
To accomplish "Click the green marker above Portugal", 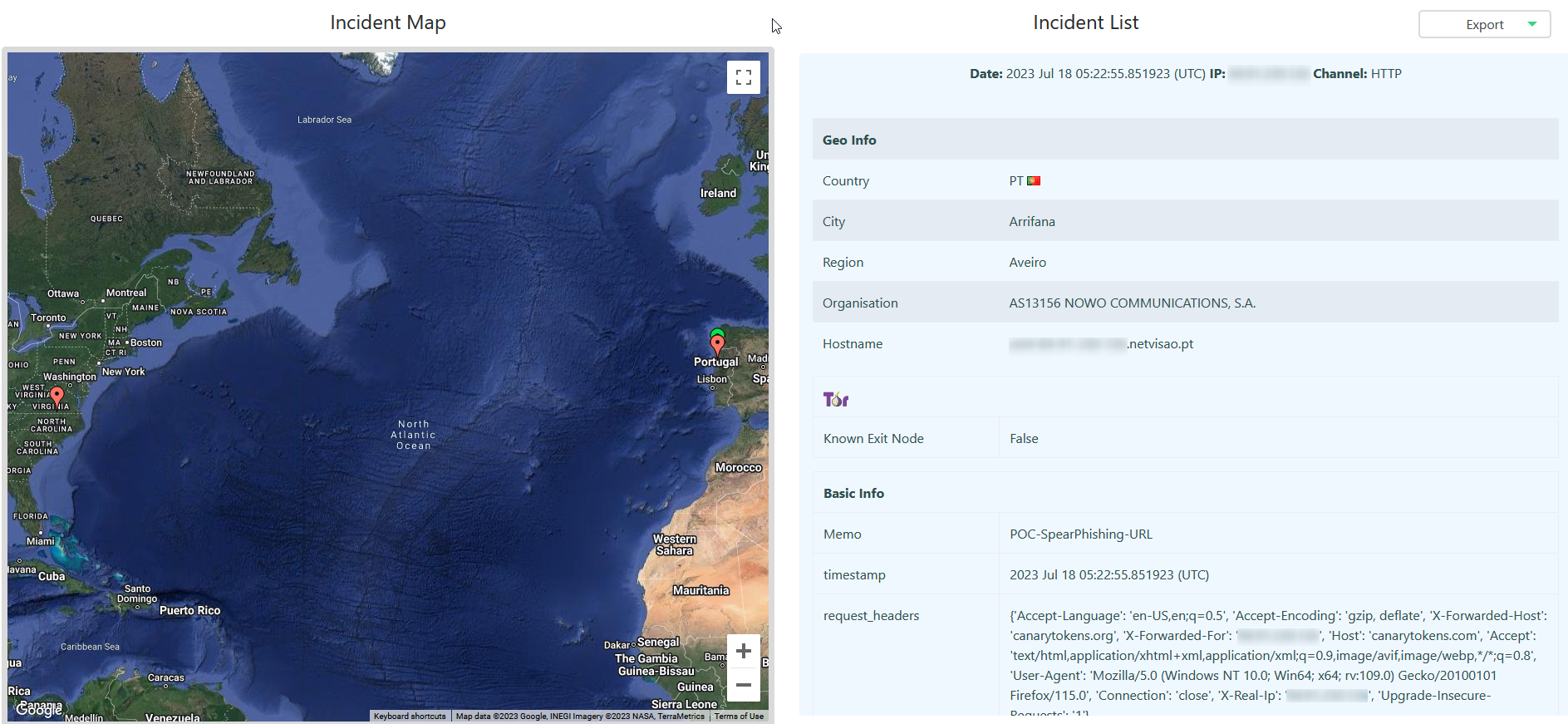I will coord(717,332).
